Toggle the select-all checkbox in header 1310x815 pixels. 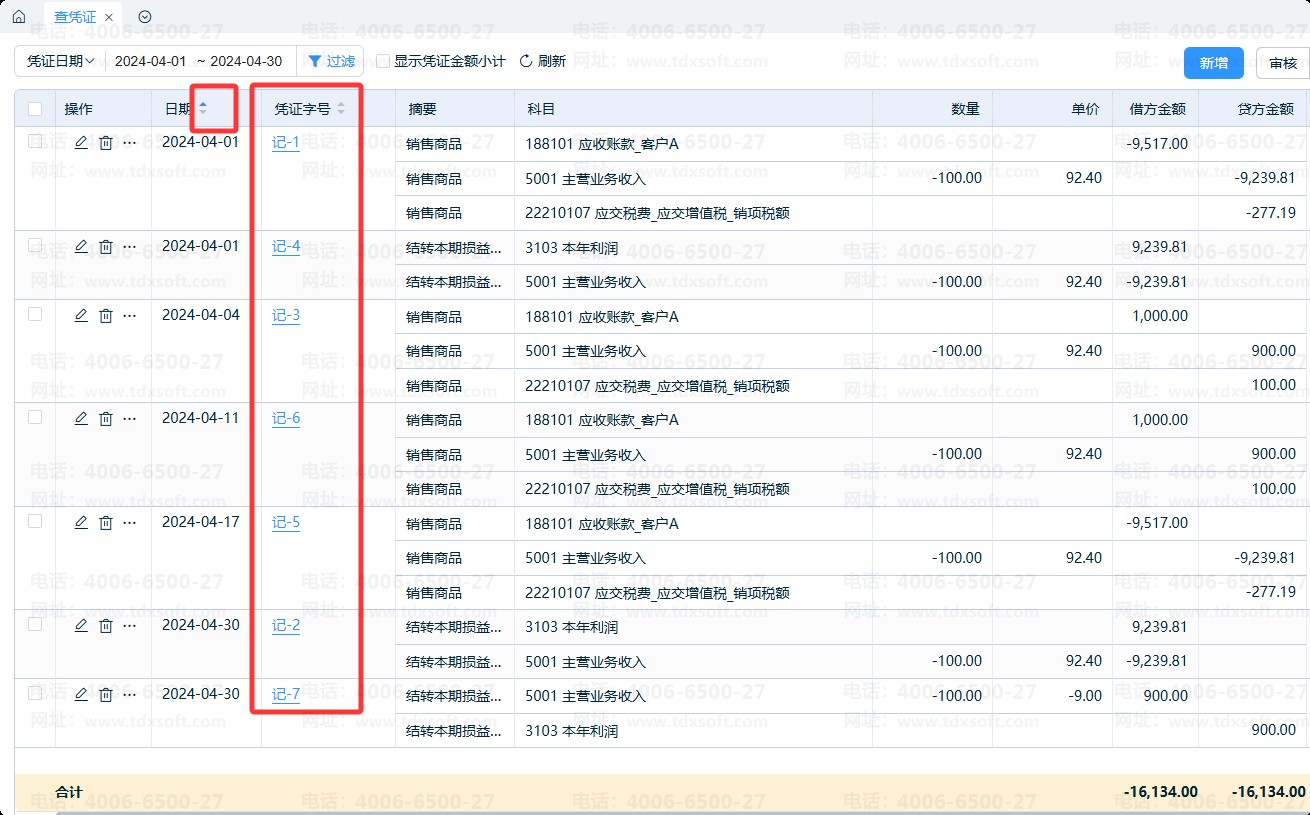click(35, 109)
